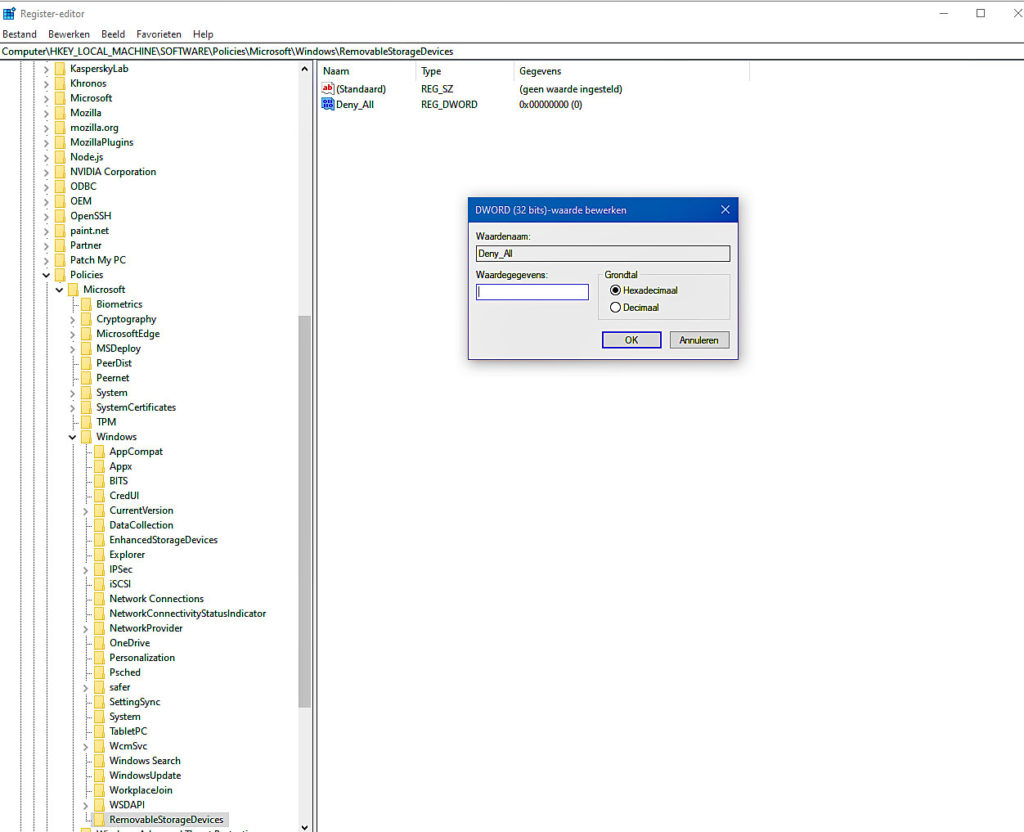Screen dimensions: 1024x832
Task: Click the RemovableStorageDevices folder icon
Action: (99, 820)
